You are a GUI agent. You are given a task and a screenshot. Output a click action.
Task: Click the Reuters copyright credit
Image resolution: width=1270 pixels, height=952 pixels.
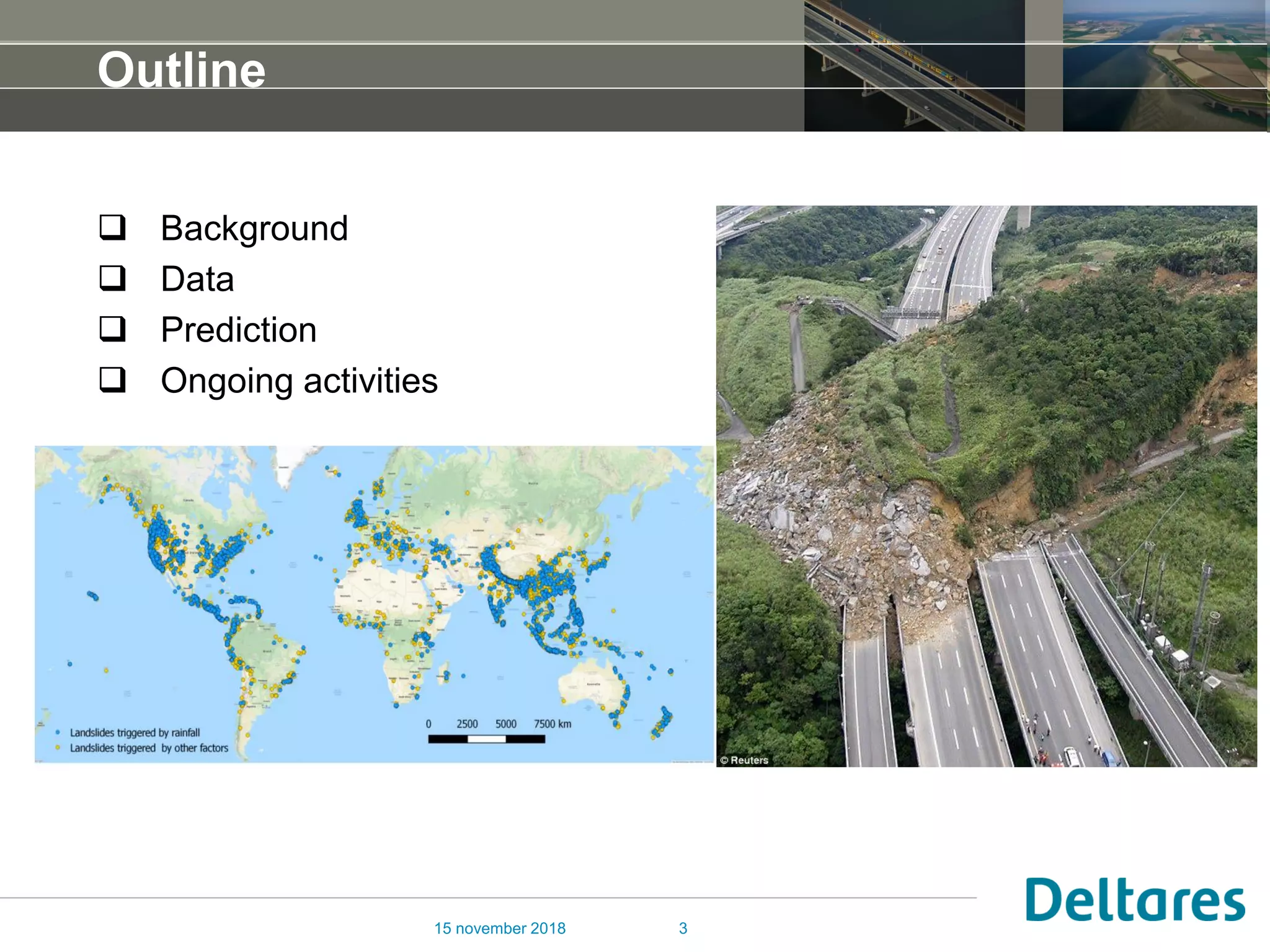point(744,760)
